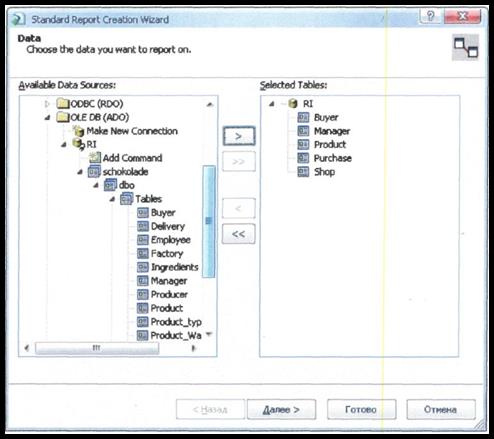The width and height of the screenshot is (494, 439).
Task: Select the Make New Connection label
Action: click(x=132, y=131)
